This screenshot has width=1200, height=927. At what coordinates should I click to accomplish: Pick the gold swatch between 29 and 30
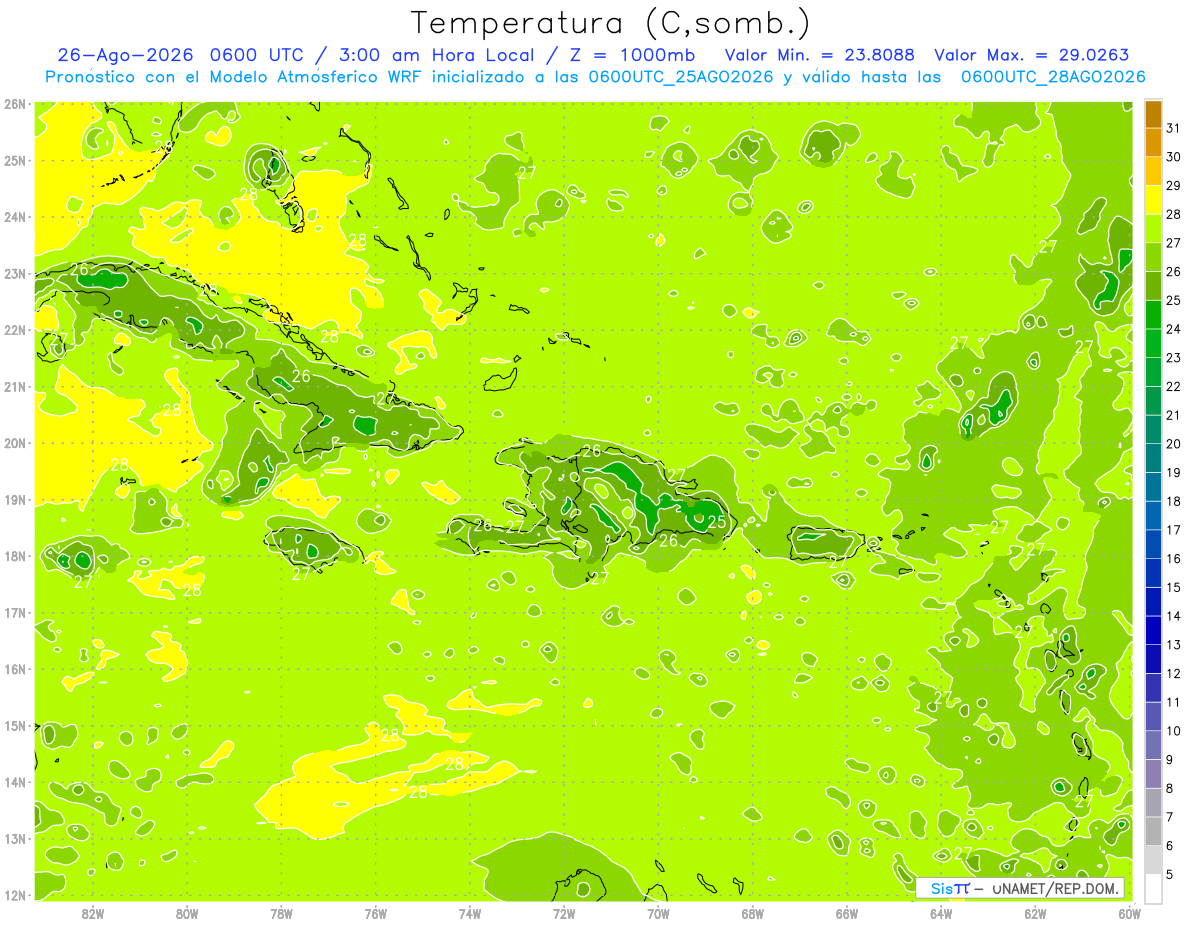point(1153,172)
